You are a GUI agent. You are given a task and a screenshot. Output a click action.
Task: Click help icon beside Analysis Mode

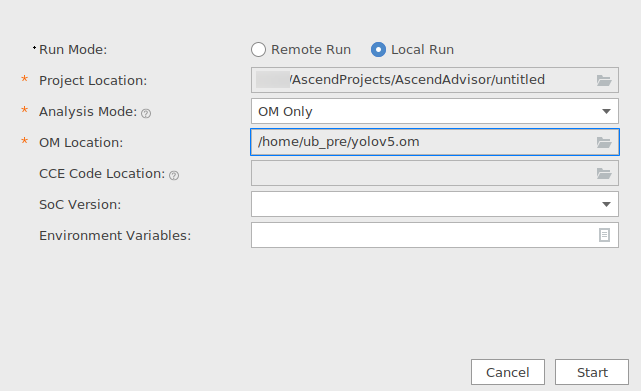click(x=146, y=113)
